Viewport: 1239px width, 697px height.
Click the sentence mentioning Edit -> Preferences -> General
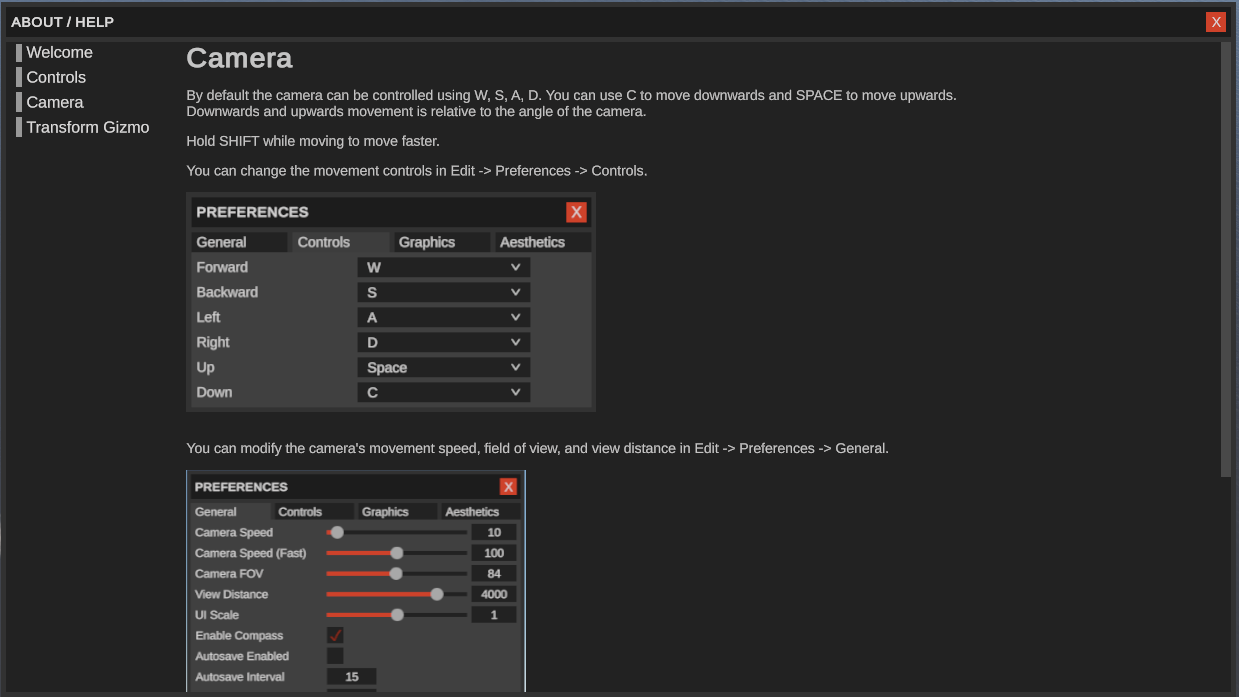click(537, 449)
